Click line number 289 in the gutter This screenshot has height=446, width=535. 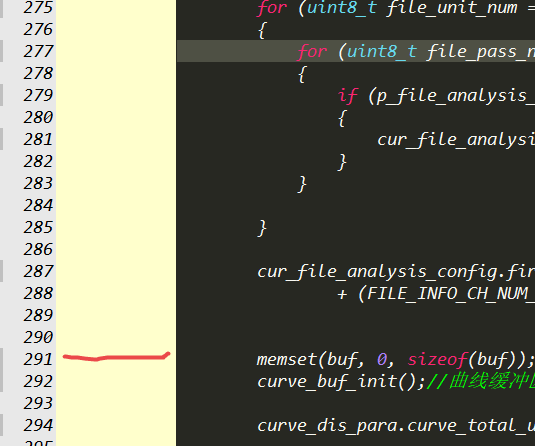[38, 316]
